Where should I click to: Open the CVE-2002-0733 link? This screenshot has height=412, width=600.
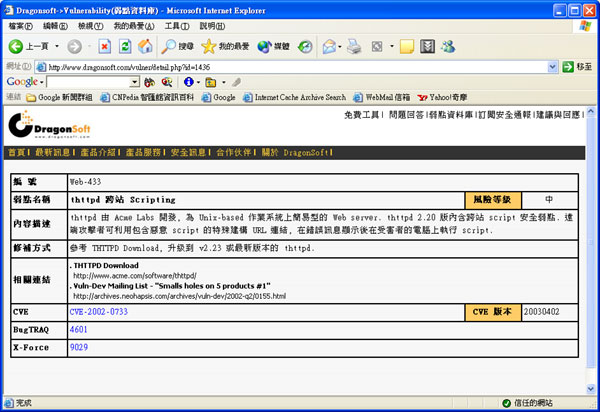[x=100, y=312]
